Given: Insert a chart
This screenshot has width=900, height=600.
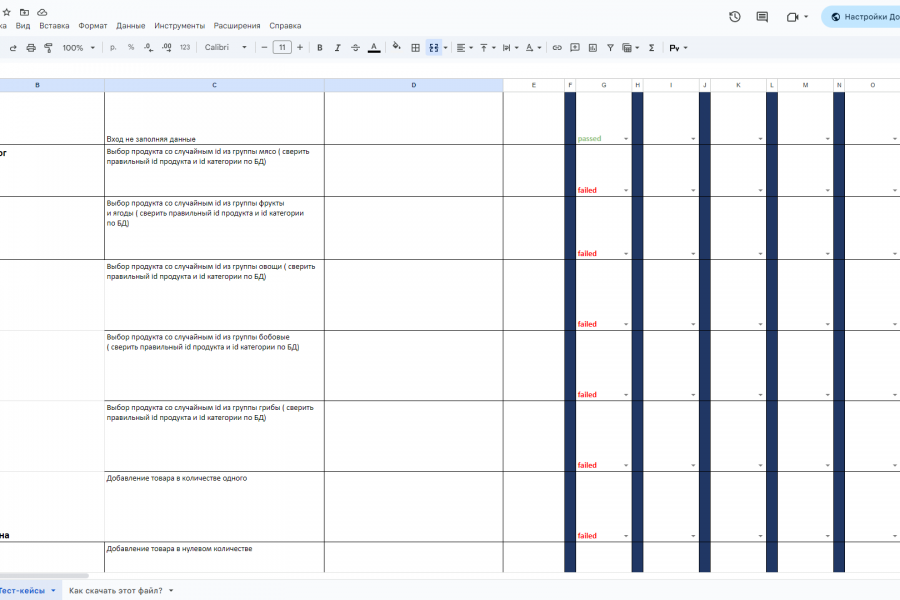Looking at the screenshot, I should (592, 48).
